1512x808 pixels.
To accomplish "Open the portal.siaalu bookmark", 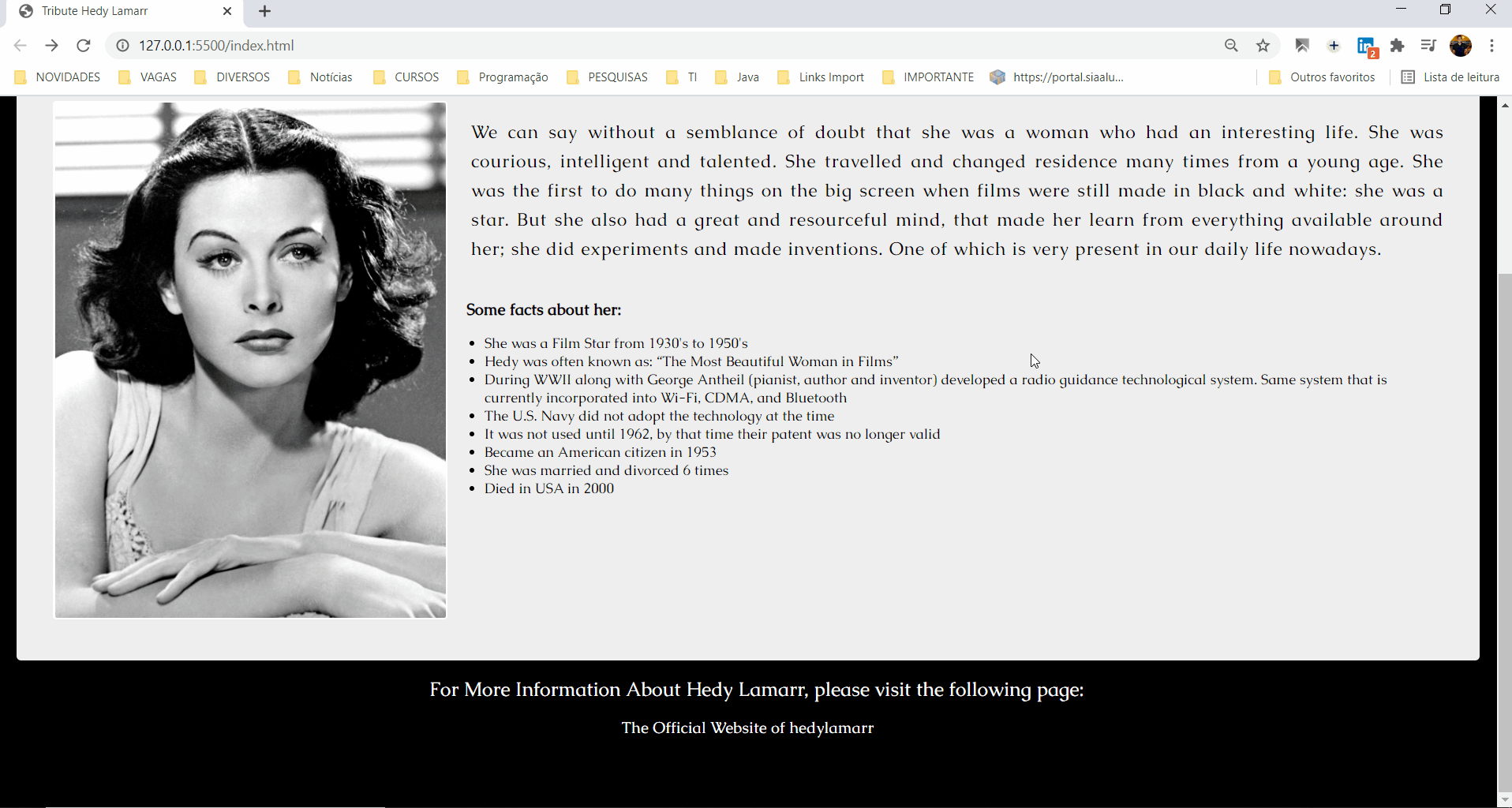I will pyautogui.click(x=1057, y=77).
